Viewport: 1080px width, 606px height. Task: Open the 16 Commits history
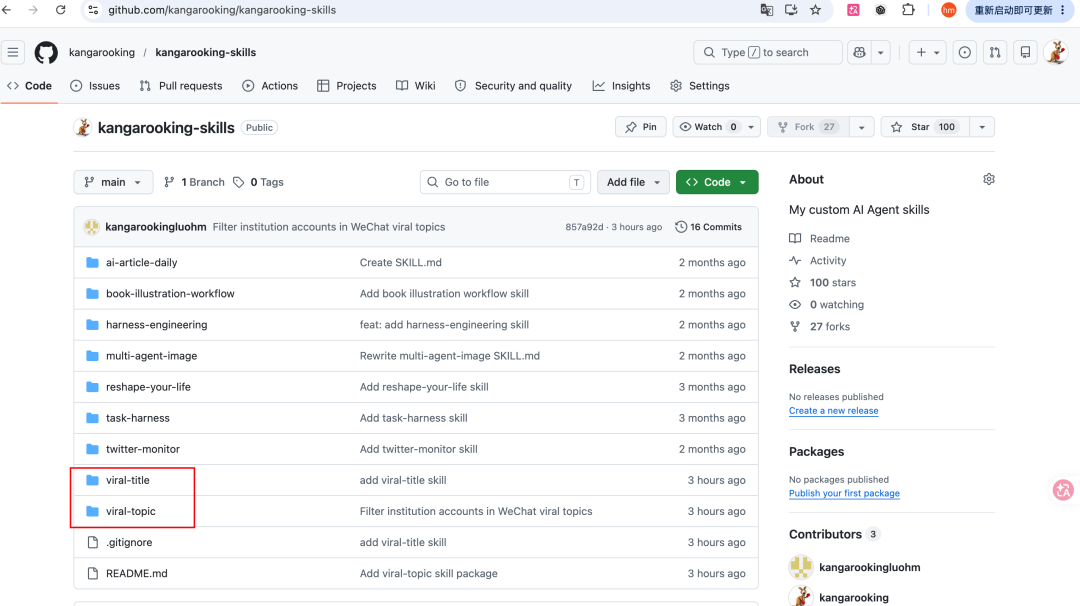pyautogui.click(x=709, y=227)
